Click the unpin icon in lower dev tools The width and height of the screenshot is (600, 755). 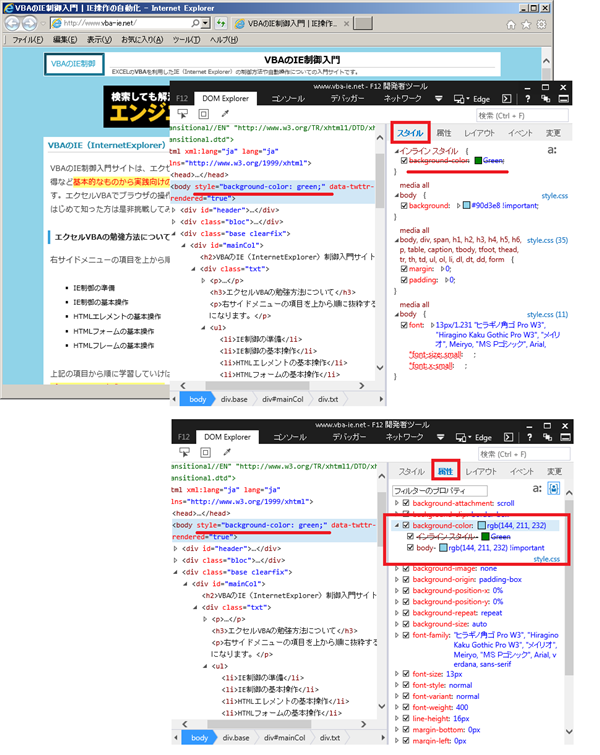[548, 437]
